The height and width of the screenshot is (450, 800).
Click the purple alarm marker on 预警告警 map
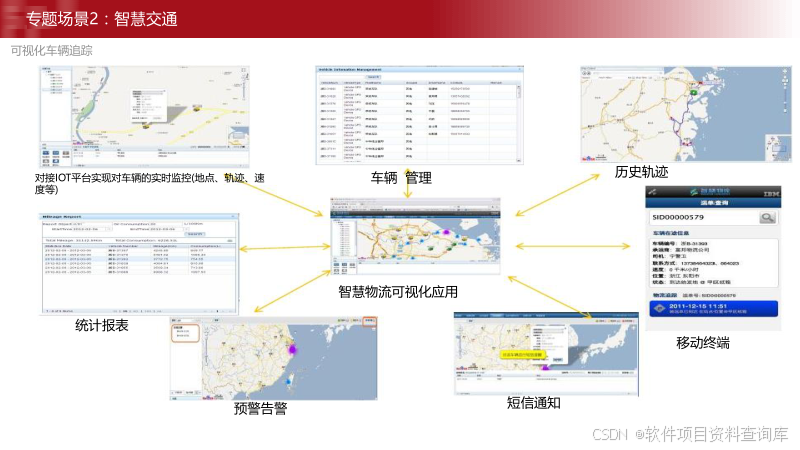click(293, 349)
